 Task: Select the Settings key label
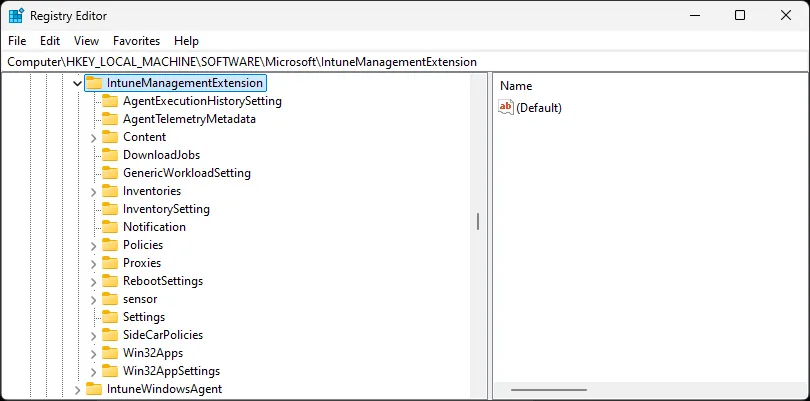click(x=144, y=317)
